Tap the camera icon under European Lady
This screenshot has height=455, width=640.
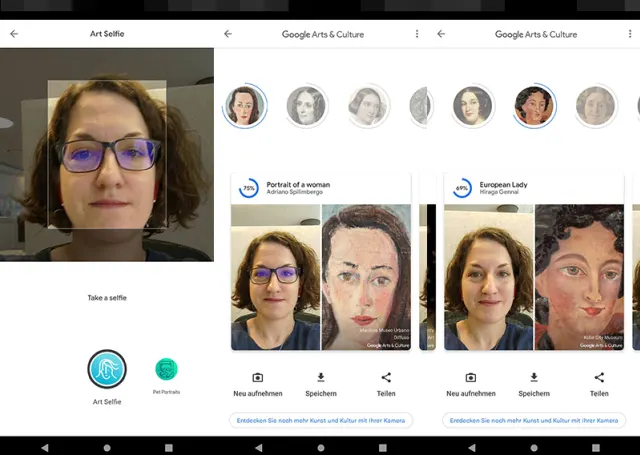(471, 377)
